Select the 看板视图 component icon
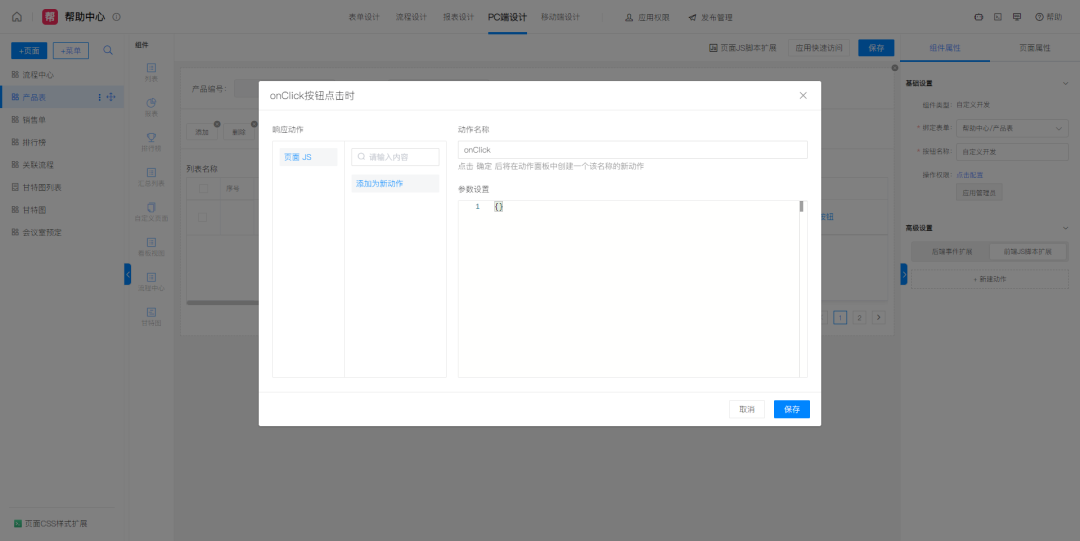 coord(152,243)
